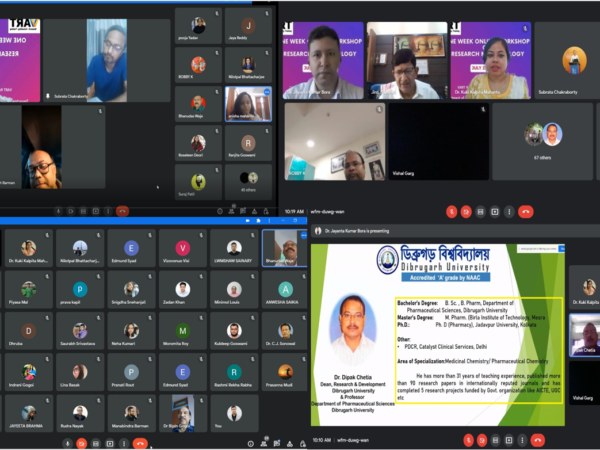Open the '67 others' participants tile

pos(543,141)
